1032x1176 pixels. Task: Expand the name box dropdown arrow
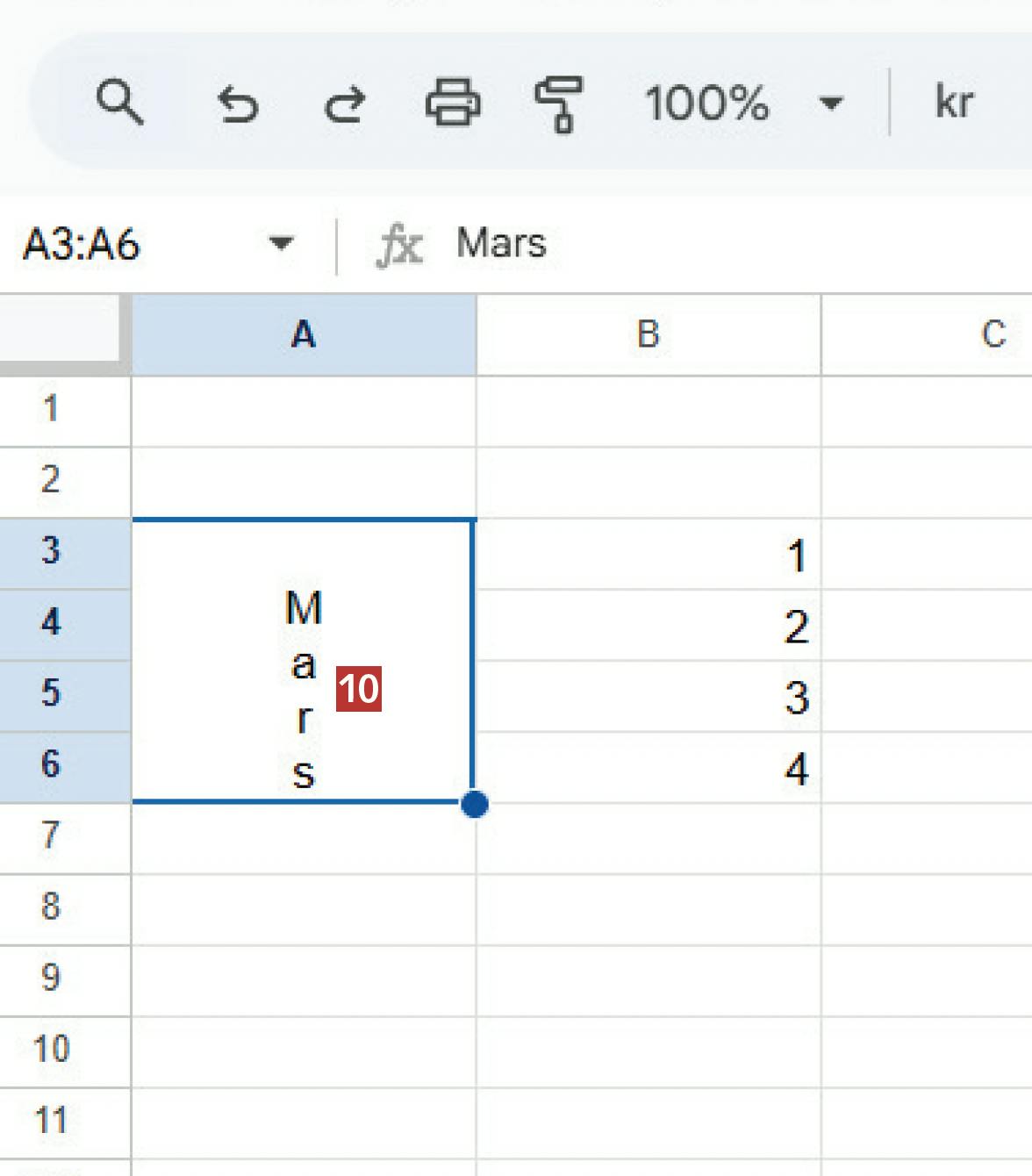click(281, 243)
